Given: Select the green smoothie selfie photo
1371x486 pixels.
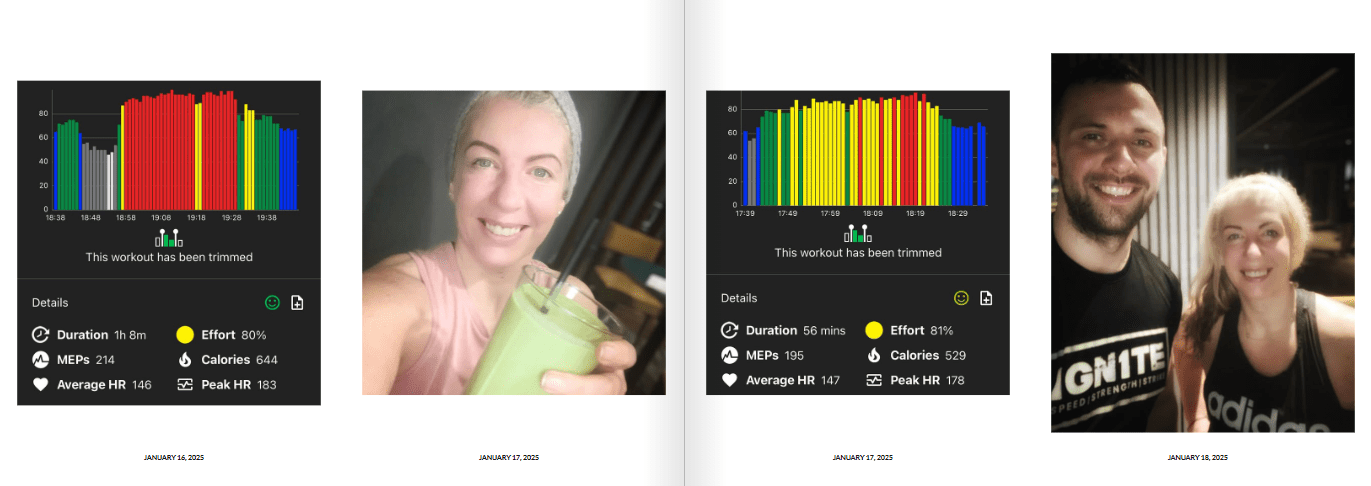Looking at the screenshot, I should [x=513, y=242].
